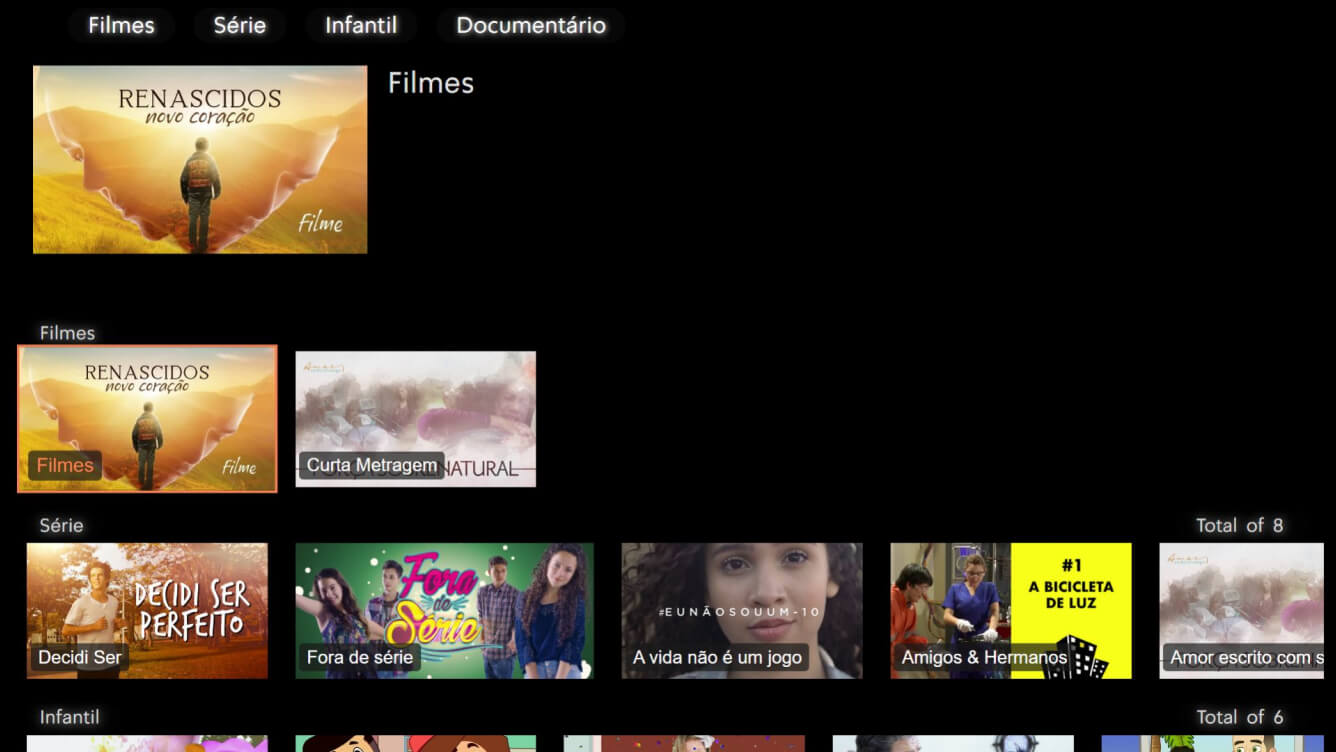The width and height of the screenshot is (1336, 752).
Task: Click Total of 8 in Série row
Action: [x=1239, y=526]
